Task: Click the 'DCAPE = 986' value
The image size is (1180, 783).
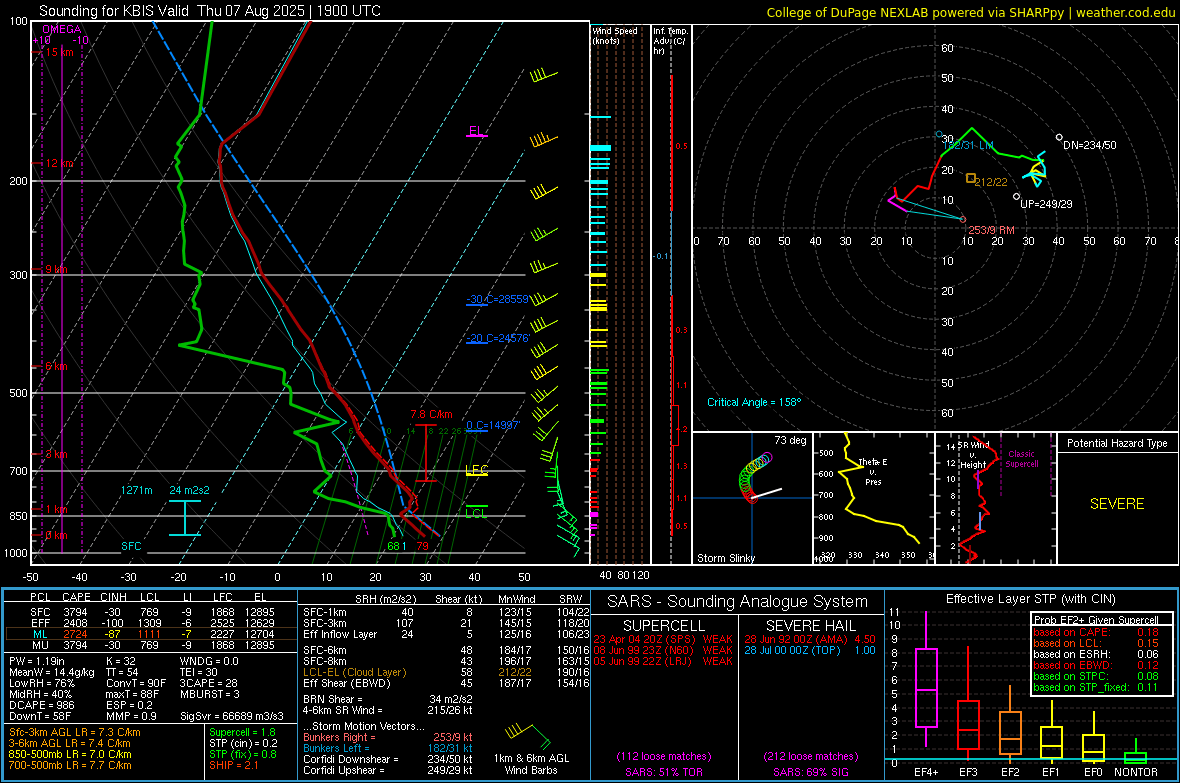Action: 39,705
